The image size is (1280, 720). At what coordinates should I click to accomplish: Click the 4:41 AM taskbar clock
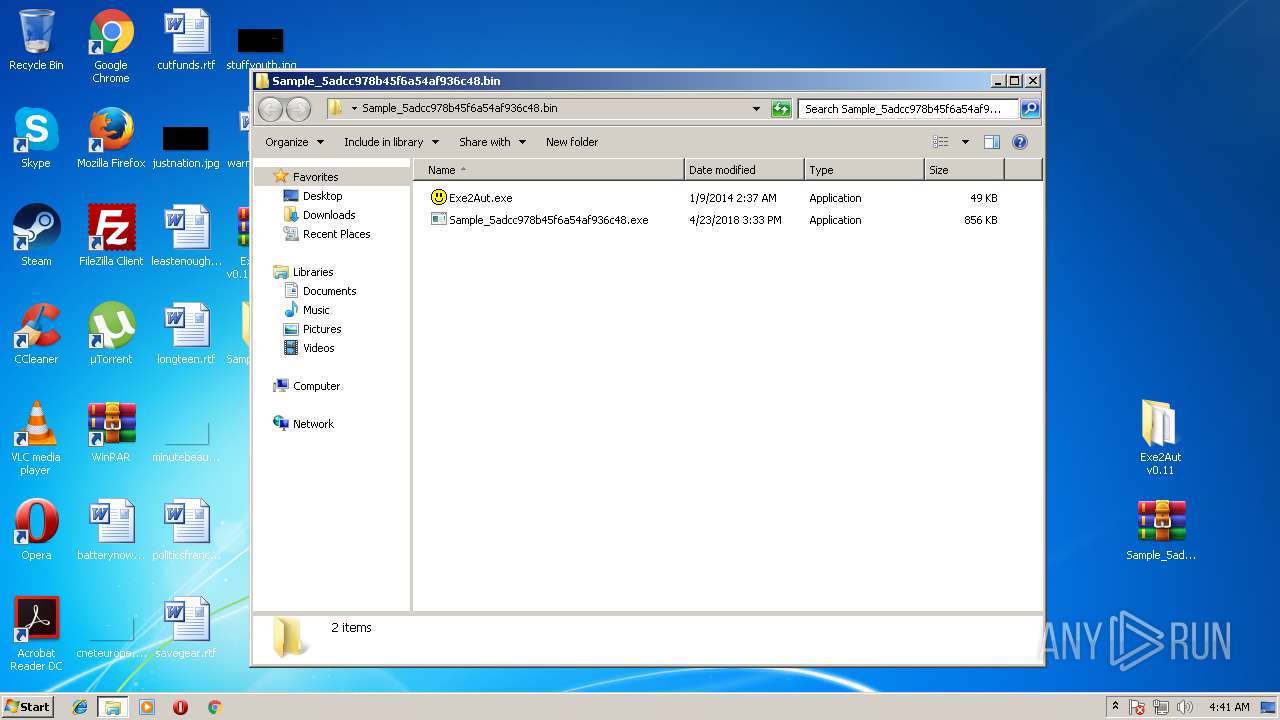[1229, 707]
